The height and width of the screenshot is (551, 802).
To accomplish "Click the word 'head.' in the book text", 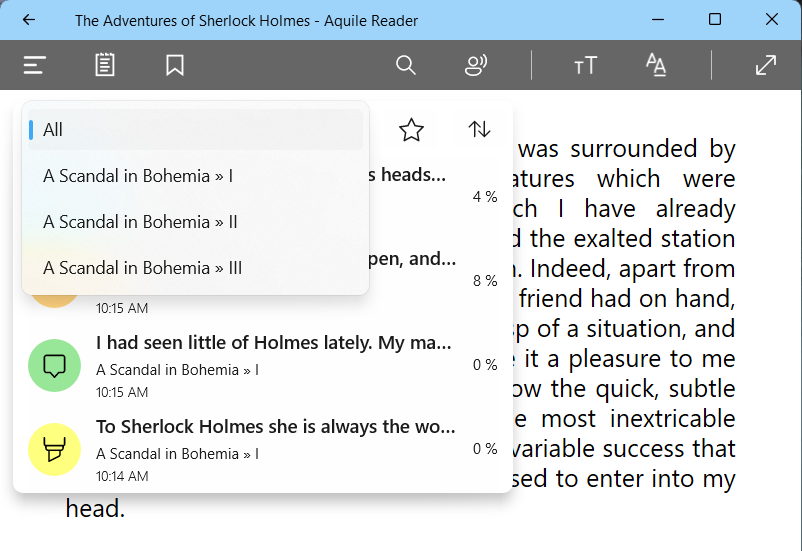I will tap(96, 509).
